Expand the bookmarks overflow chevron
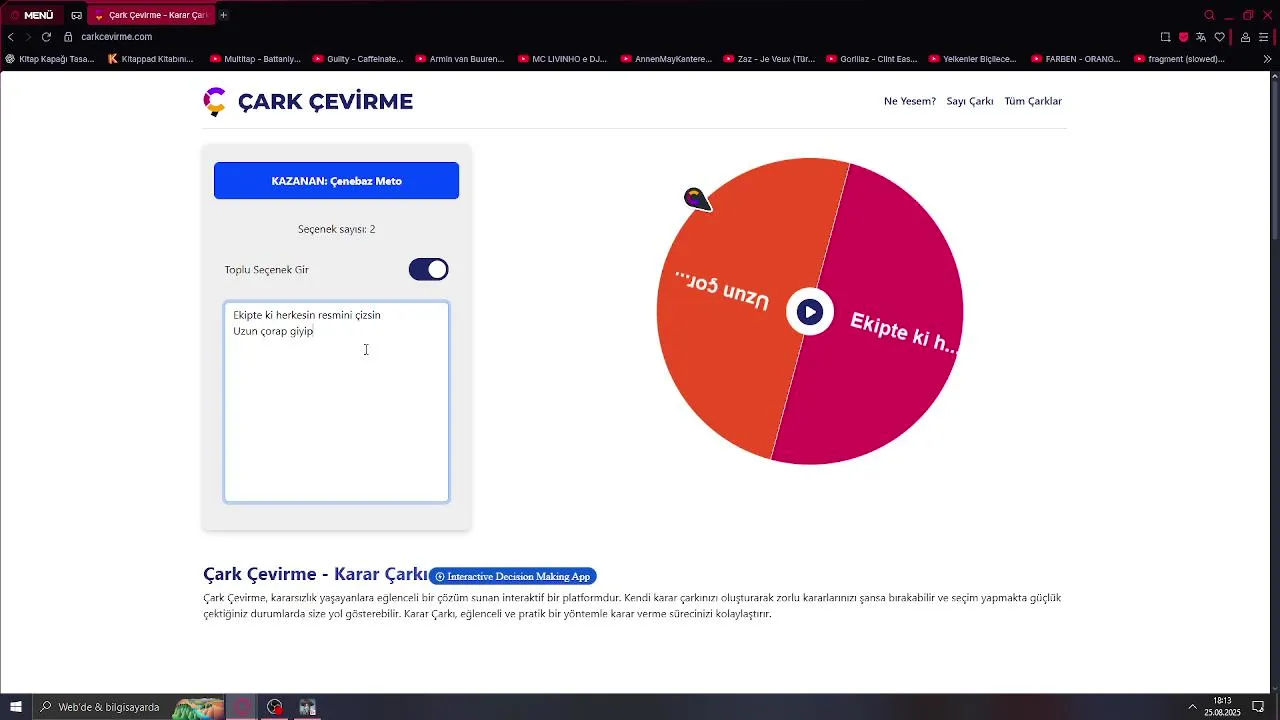Image resolution: width=1280 pixels, height=720 pixels. (x=1267, y=59)
